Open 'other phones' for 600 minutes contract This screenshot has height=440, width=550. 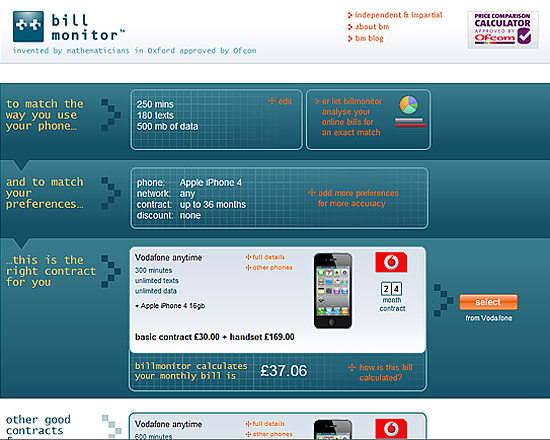[x=269, y=434]
